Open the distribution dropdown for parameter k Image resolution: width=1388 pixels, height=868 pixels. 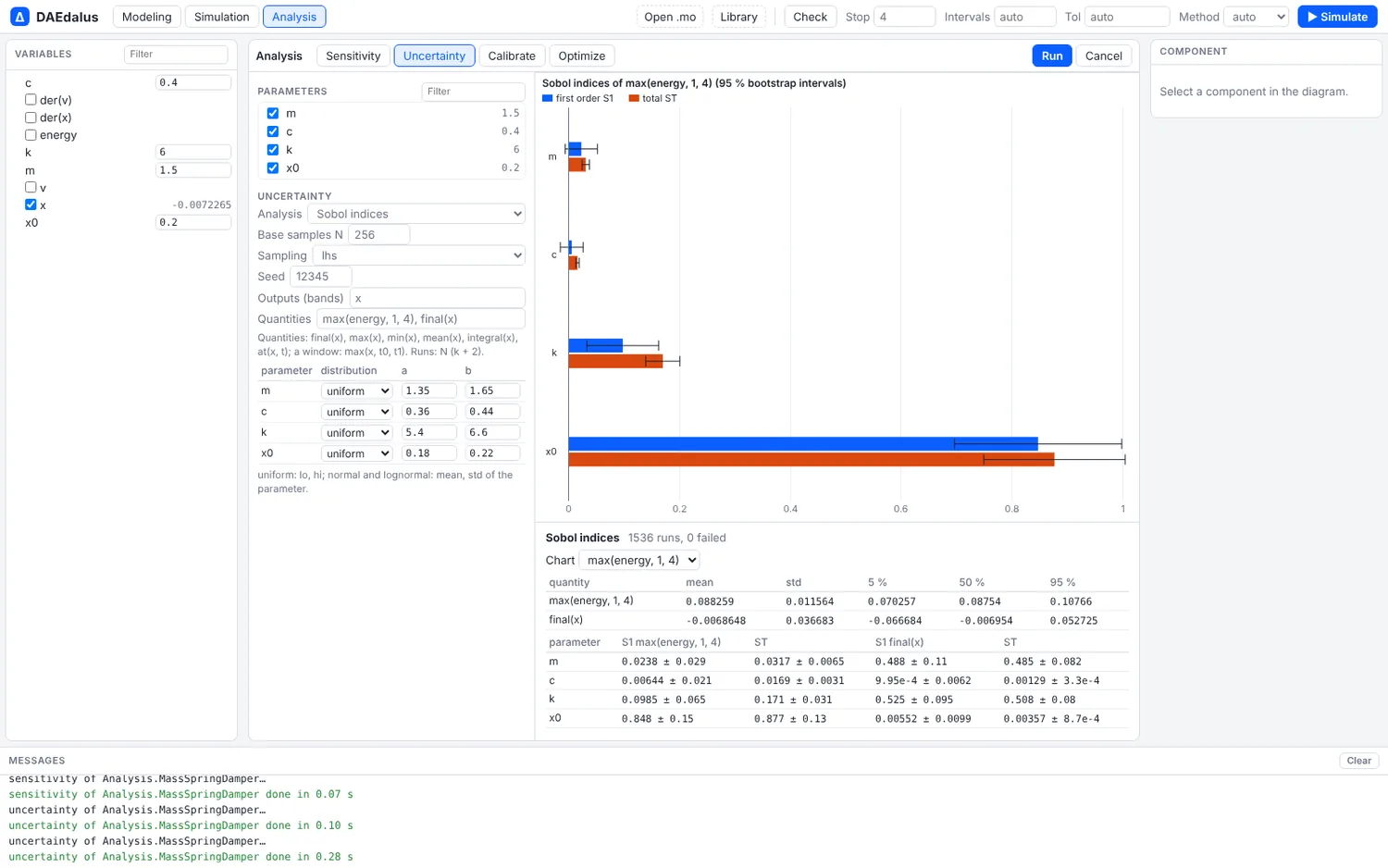[x=356, y=433]
